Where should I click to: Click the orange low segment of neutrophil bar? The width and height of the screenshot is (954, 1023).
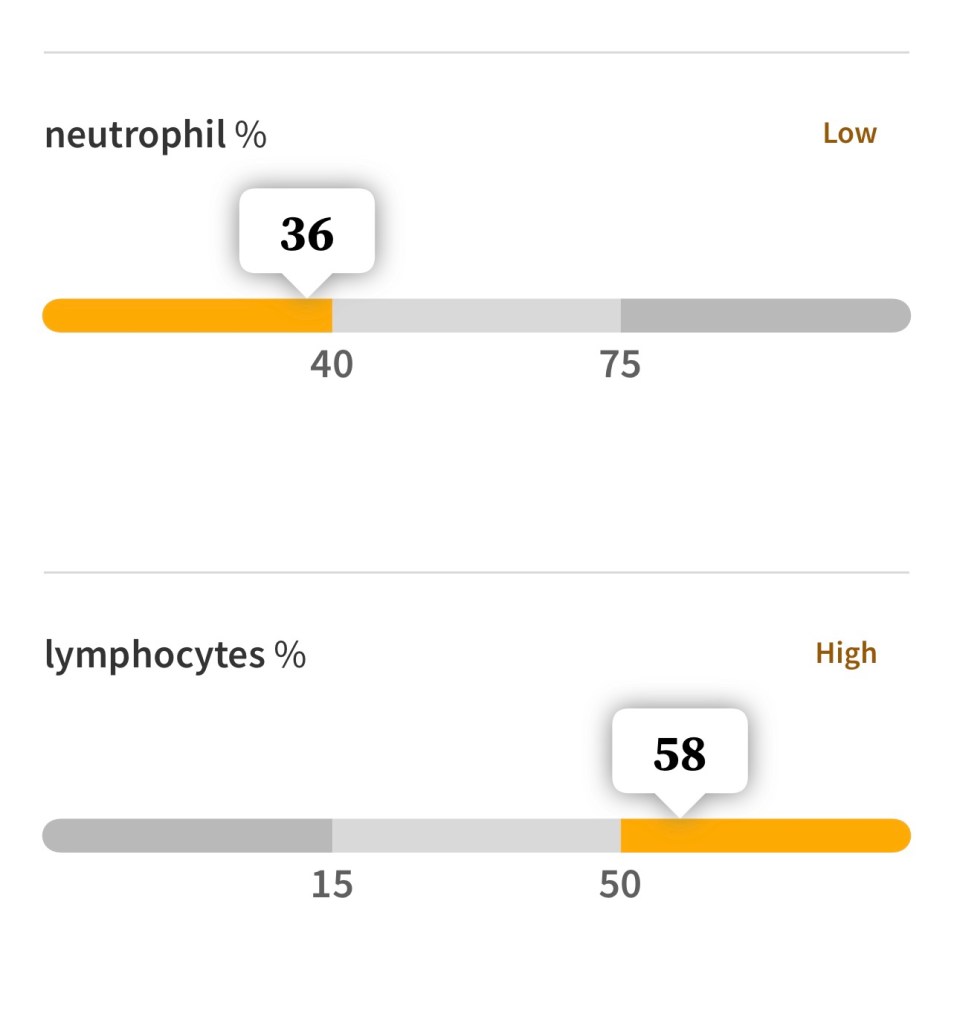point(187,315)
